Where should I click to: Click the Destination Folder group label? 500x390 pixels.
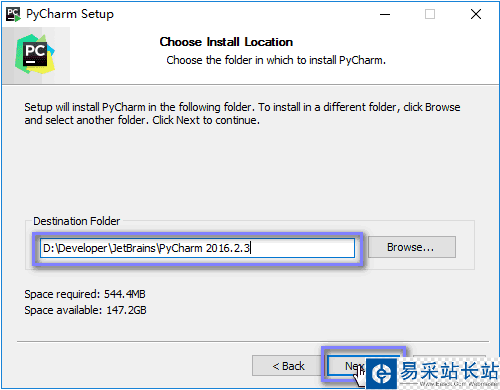[77, 221]
